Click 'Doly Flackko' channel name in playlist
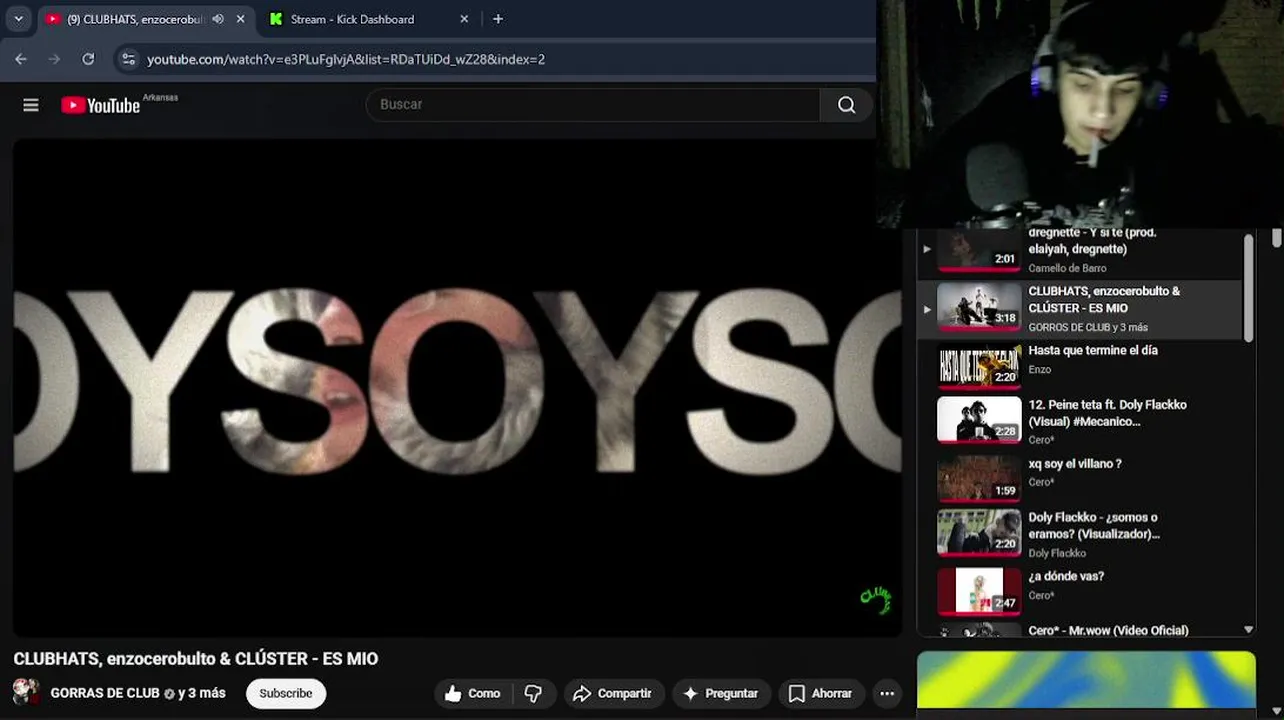The image size is (1284, 720). [1057, 553]
